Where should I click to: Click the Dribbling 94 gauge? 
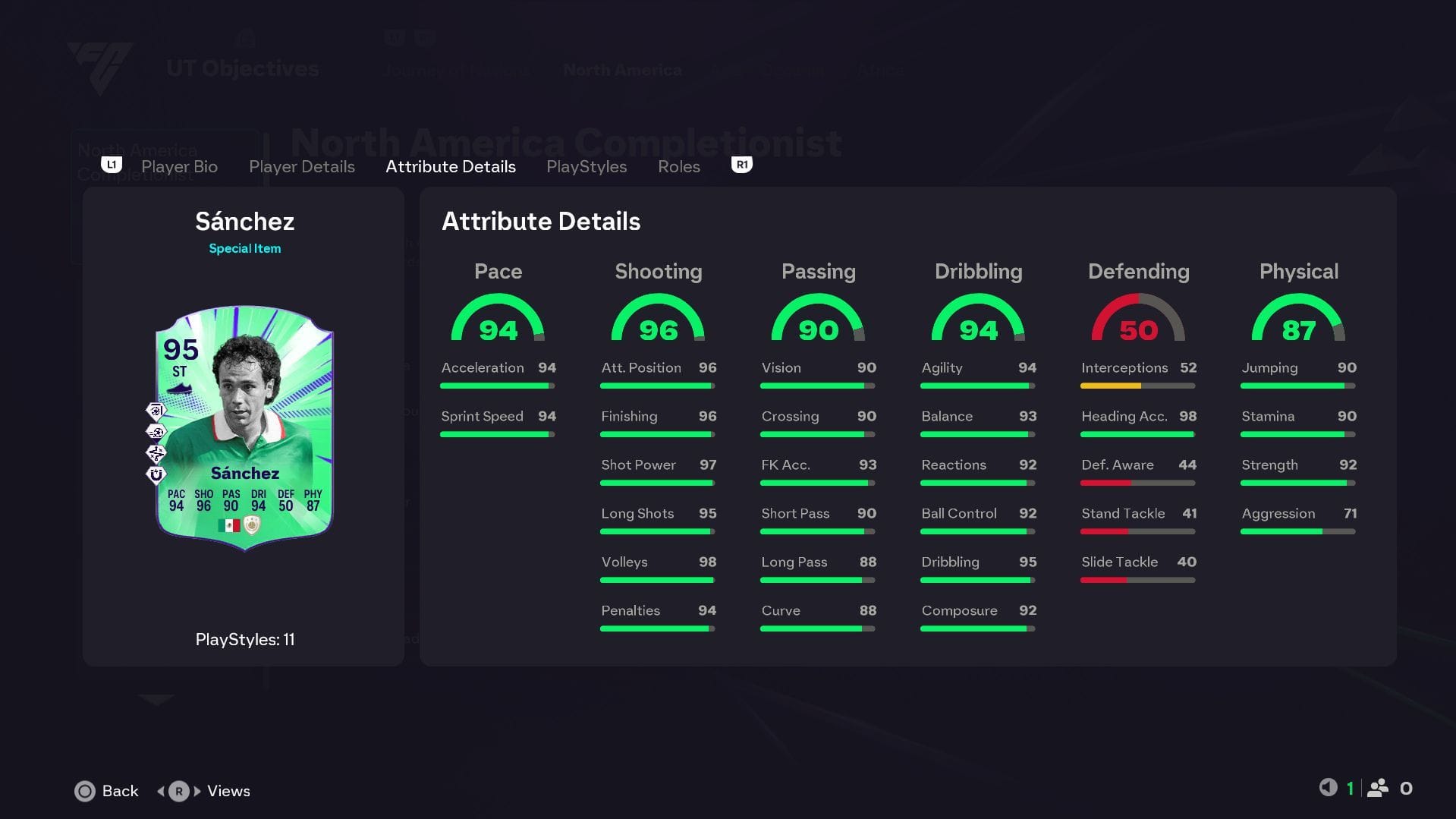(978, 317)
